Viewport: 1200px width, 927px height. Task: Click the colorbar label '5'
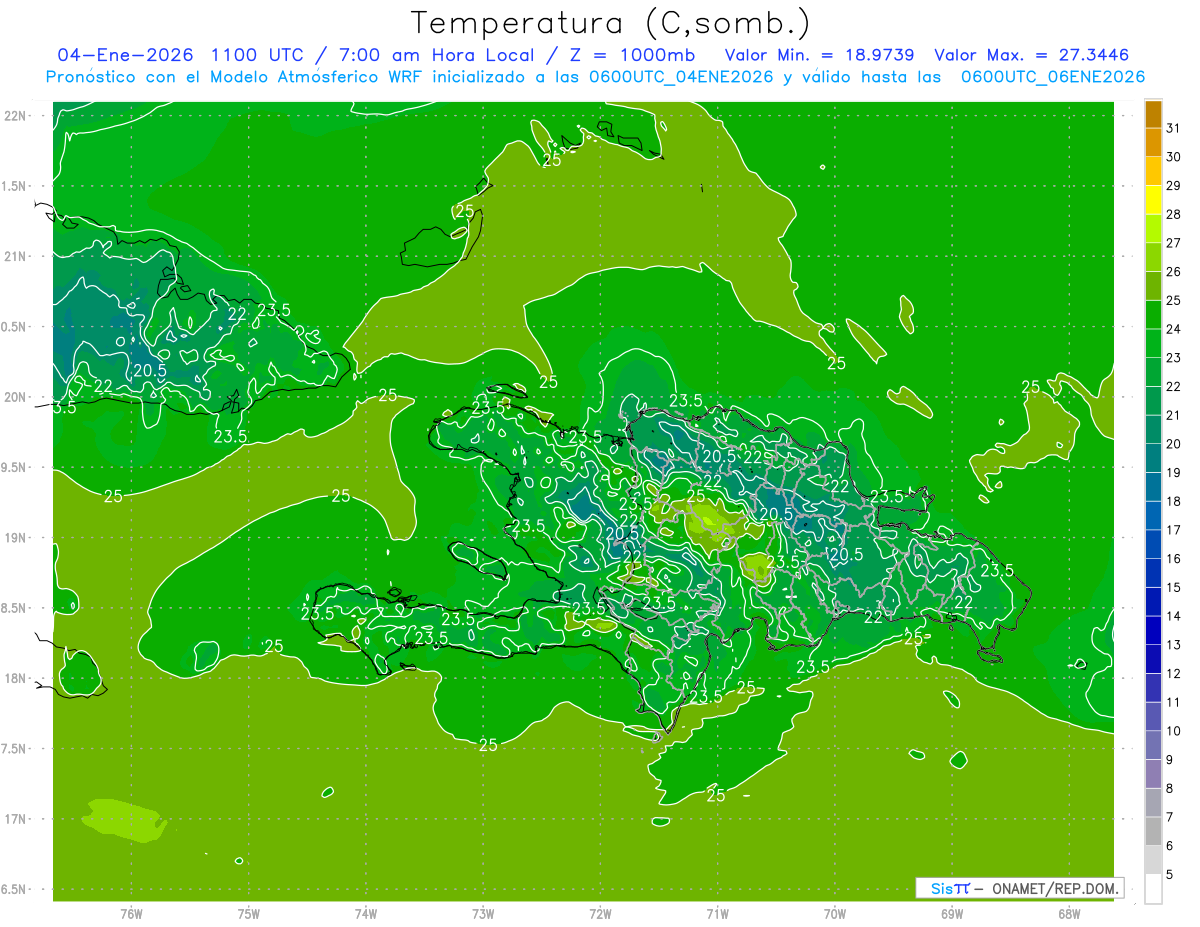(1169, 874)
